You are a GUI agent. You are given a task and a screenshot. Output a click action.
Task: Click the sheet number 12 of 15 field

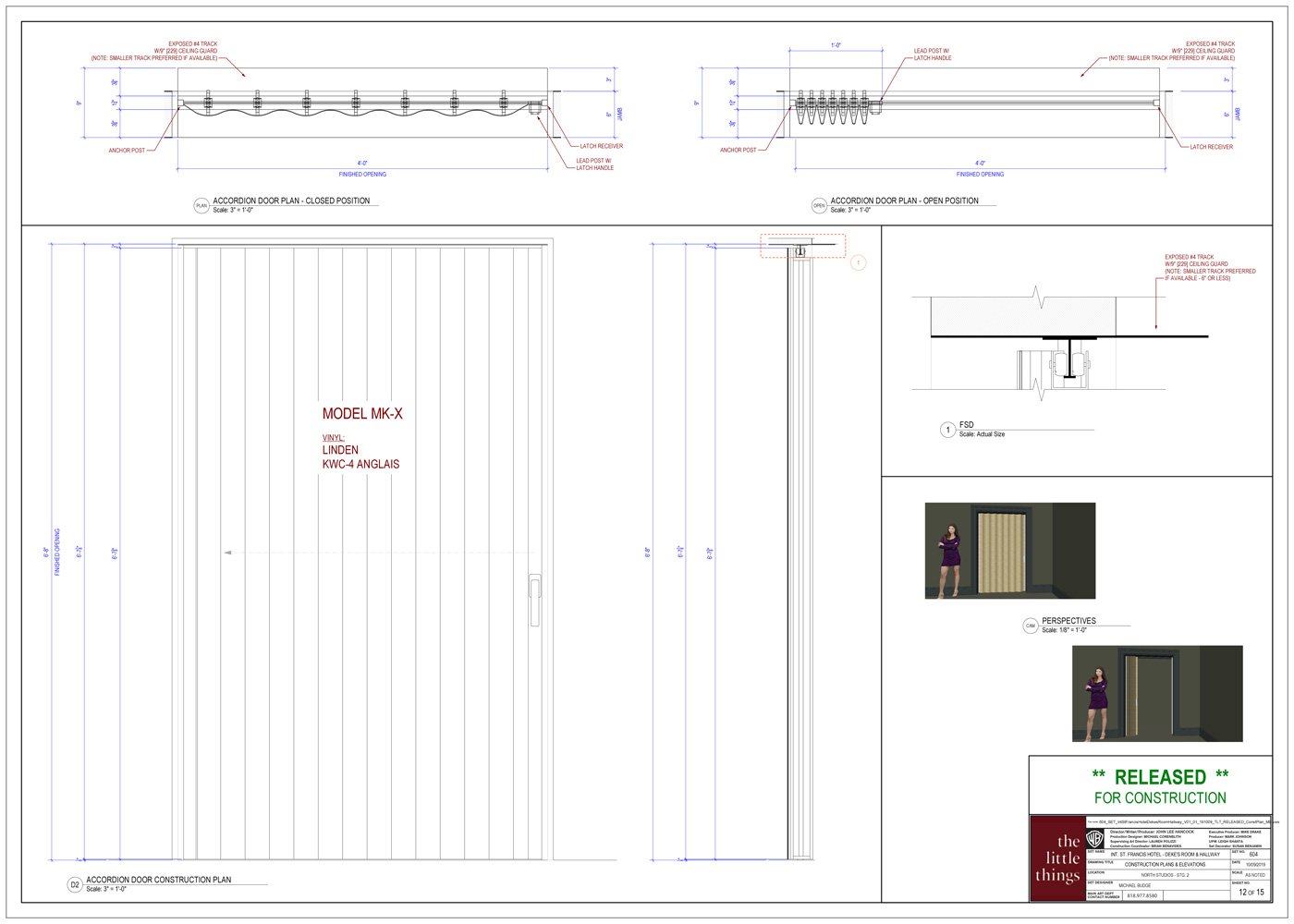[1251, 893]
